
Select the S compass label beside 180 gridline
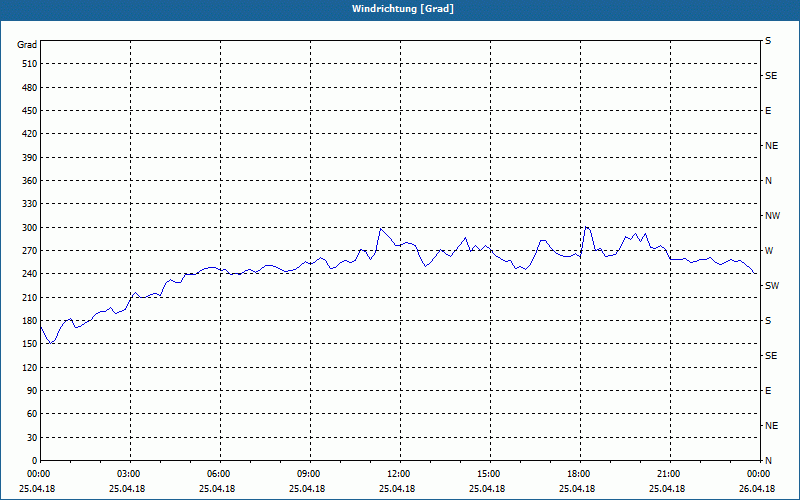click(x=768, y=320)
